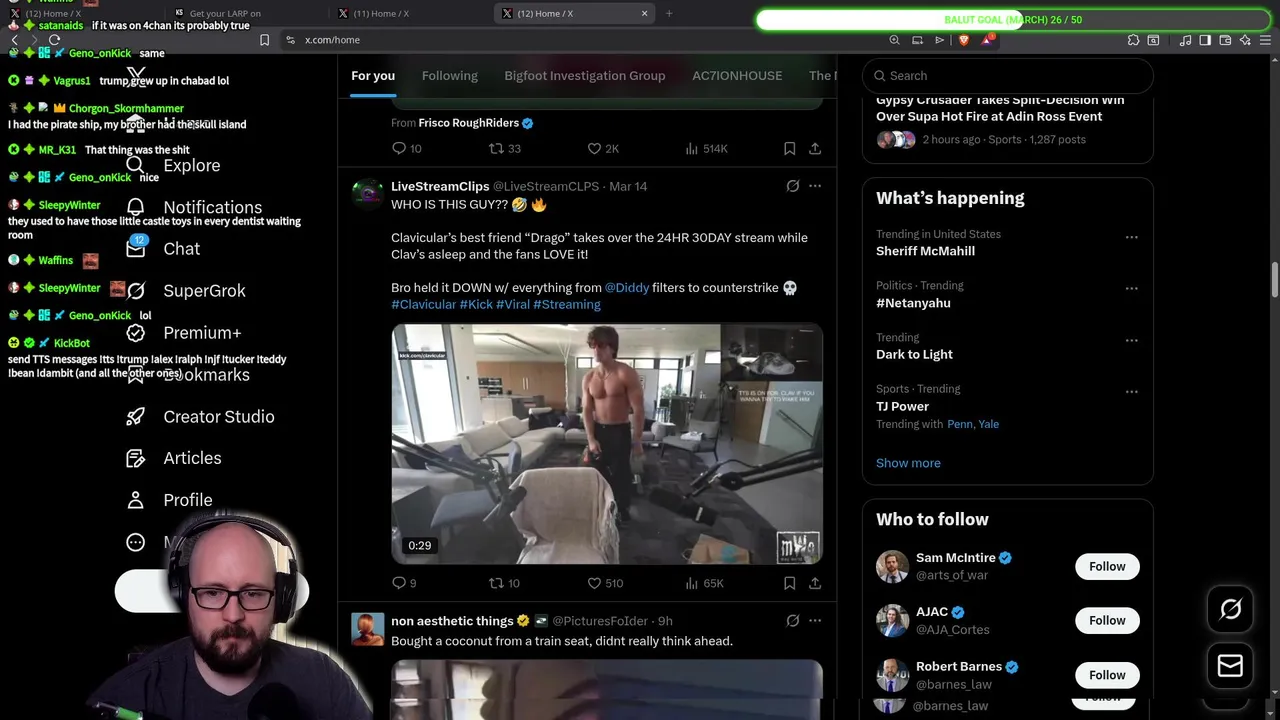Switch to the AC7IONHOUSE tab
This screenshot has width=1280, height=720.
click(737, 76)
